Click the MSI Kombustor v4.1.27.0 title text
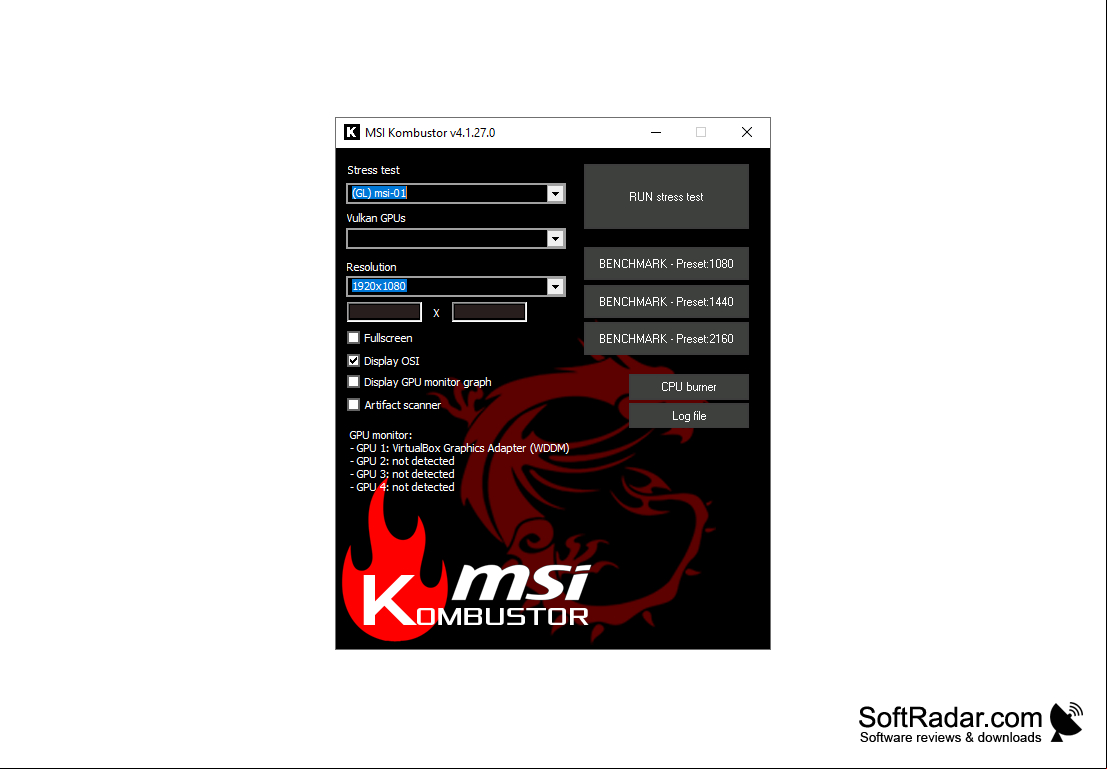The width and height of the screenshot is (1107, 769). [x=430, y=133]
